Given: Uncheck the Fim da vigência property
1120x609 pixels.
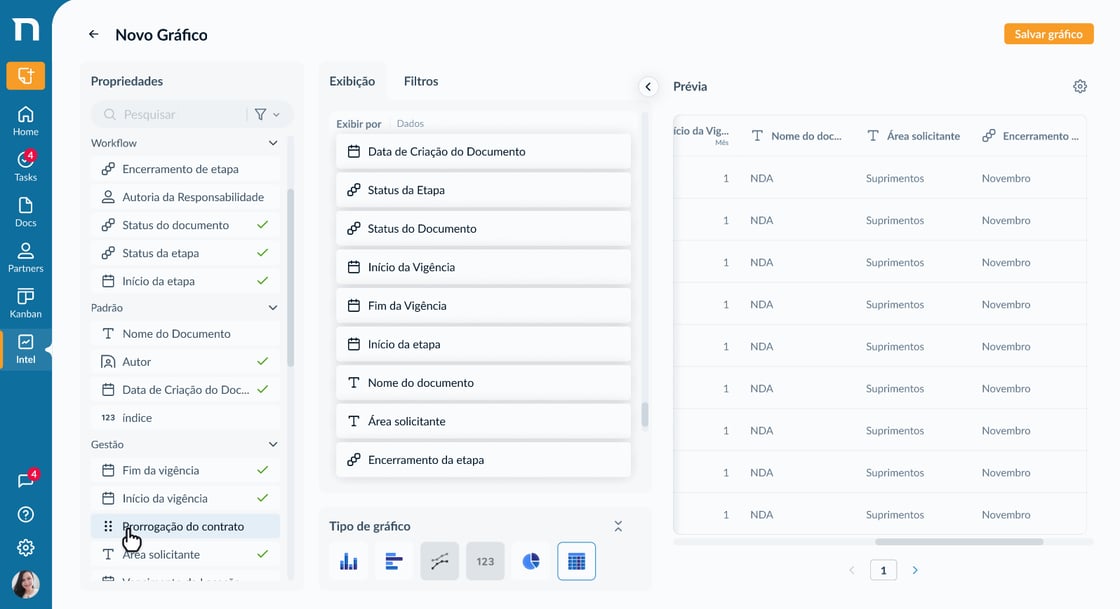Looking at the screenshot, I should (262, 470).
